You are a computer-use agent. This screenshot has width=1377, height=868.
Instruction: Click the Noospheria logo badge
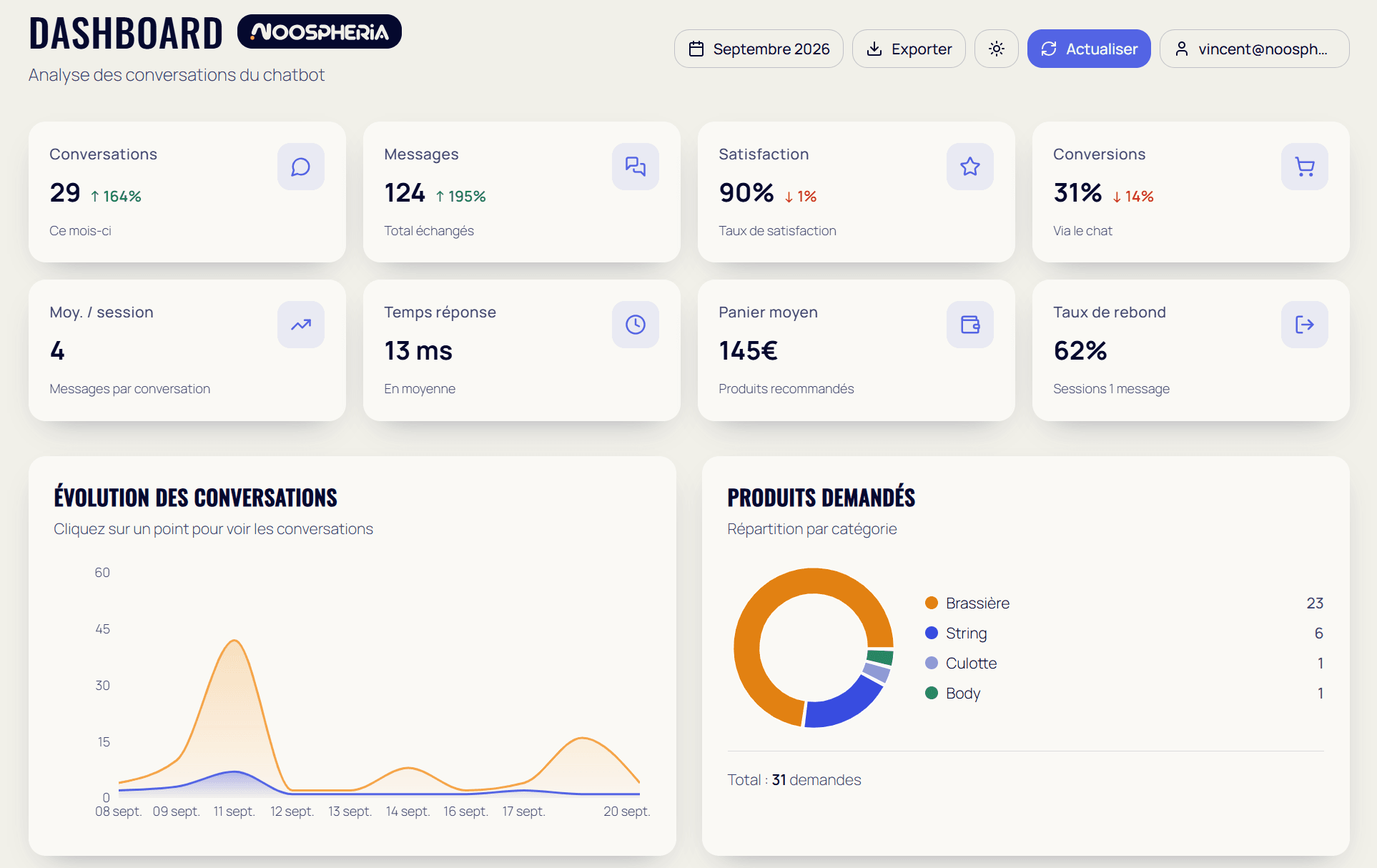pos(320,31)
